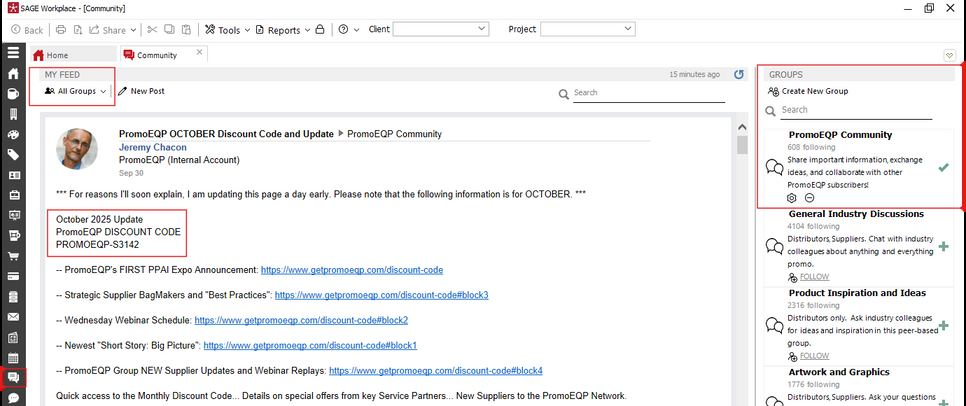Open the Client combo box

point(440,29)
